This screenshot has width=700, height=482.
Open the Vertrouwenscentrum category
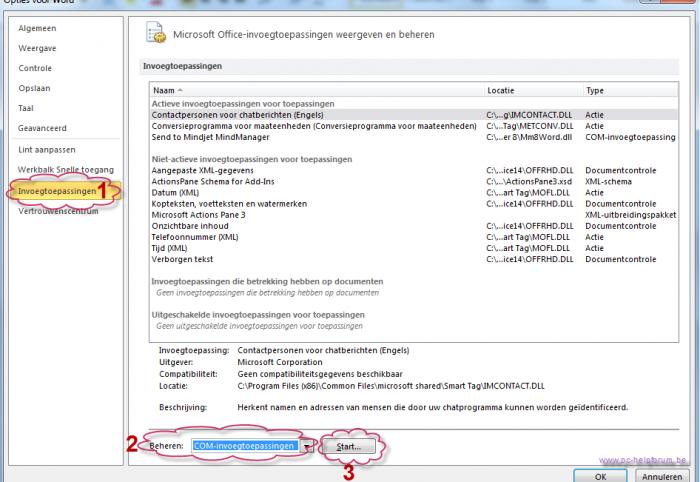pyautogui.click(x=58, y=211)
